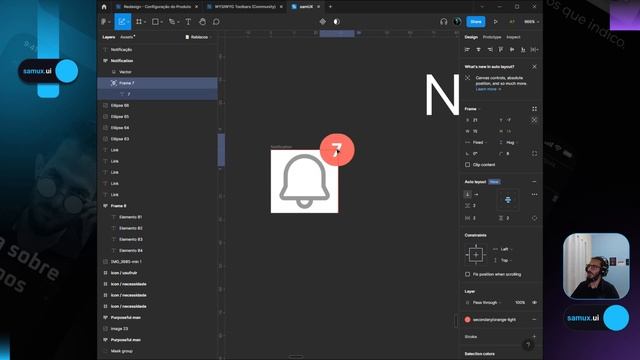
Task: Open the Figma main menu
Action: click(x=104, y=22)
